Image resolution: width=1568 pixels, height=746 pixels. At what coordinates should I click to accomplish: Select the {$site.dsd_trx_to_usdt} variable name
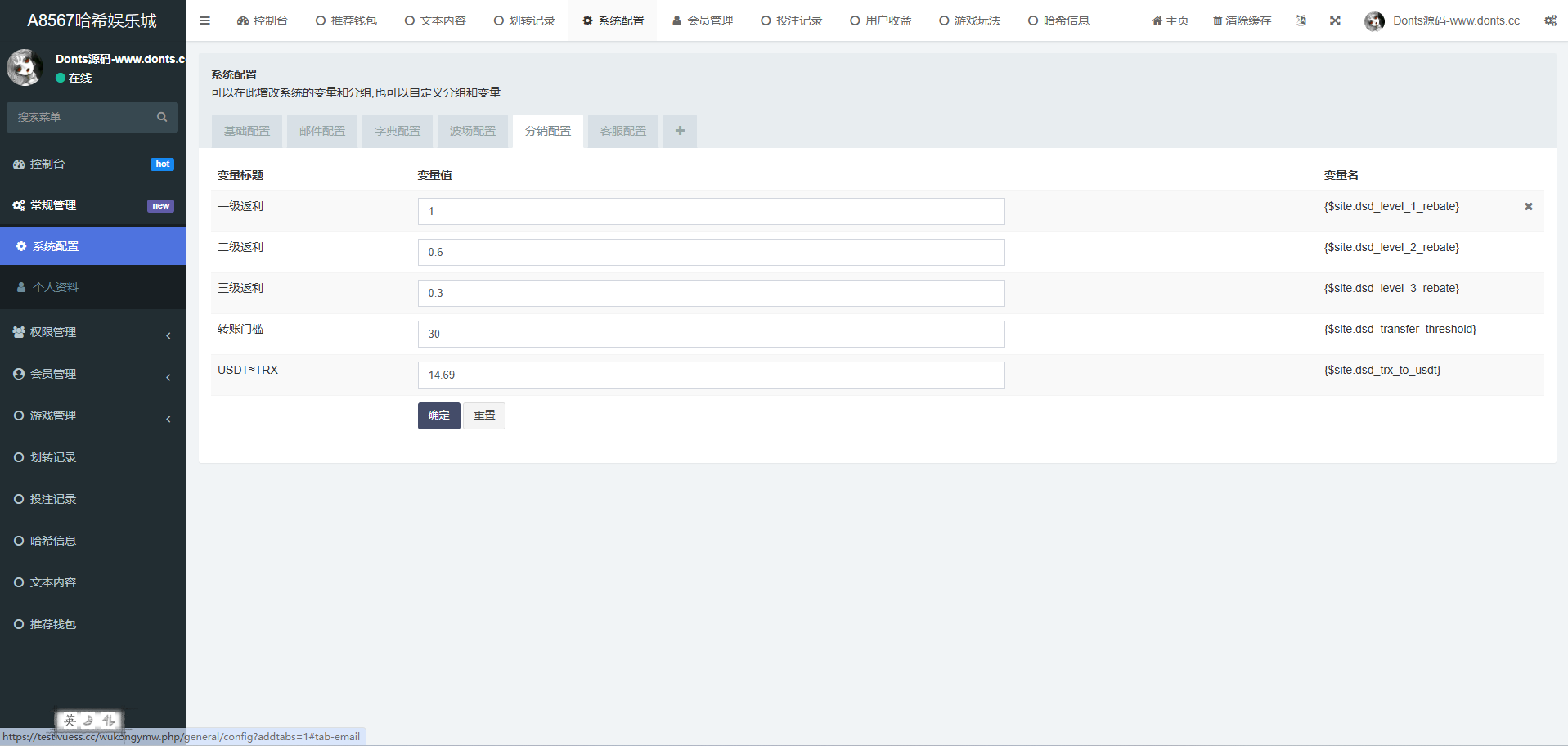pos(1382,370)
